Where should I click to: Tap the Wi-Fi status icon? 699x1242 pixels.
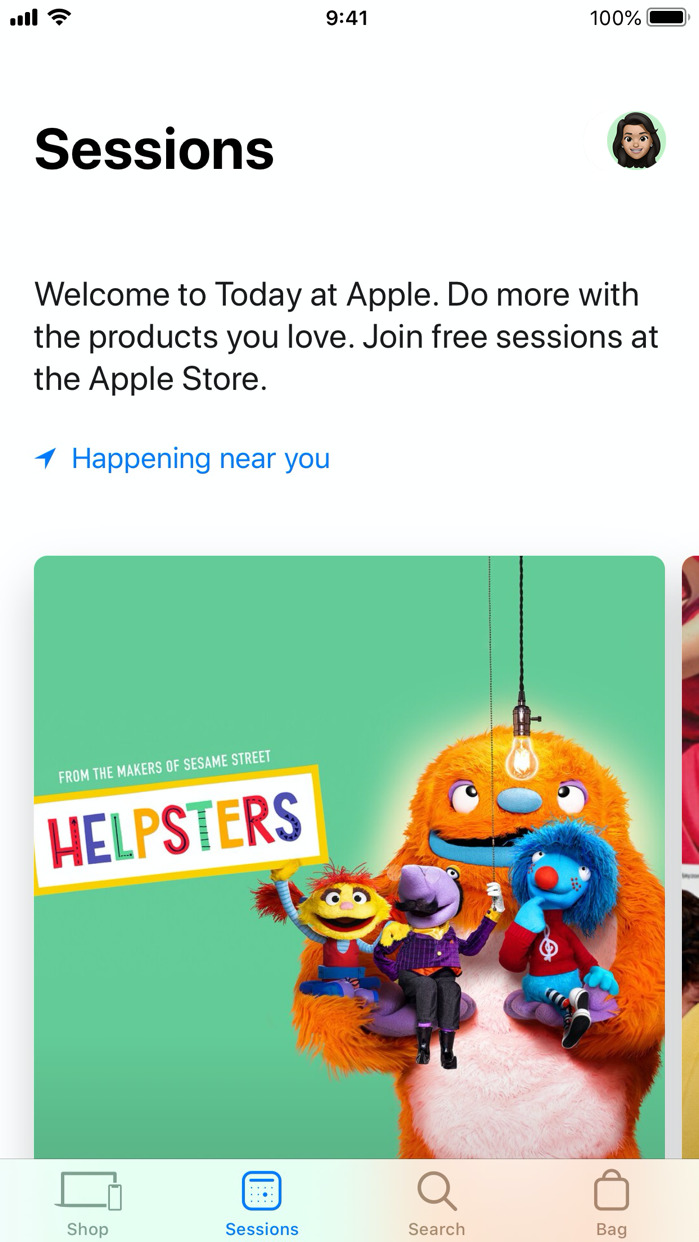[x=60, y=17]
